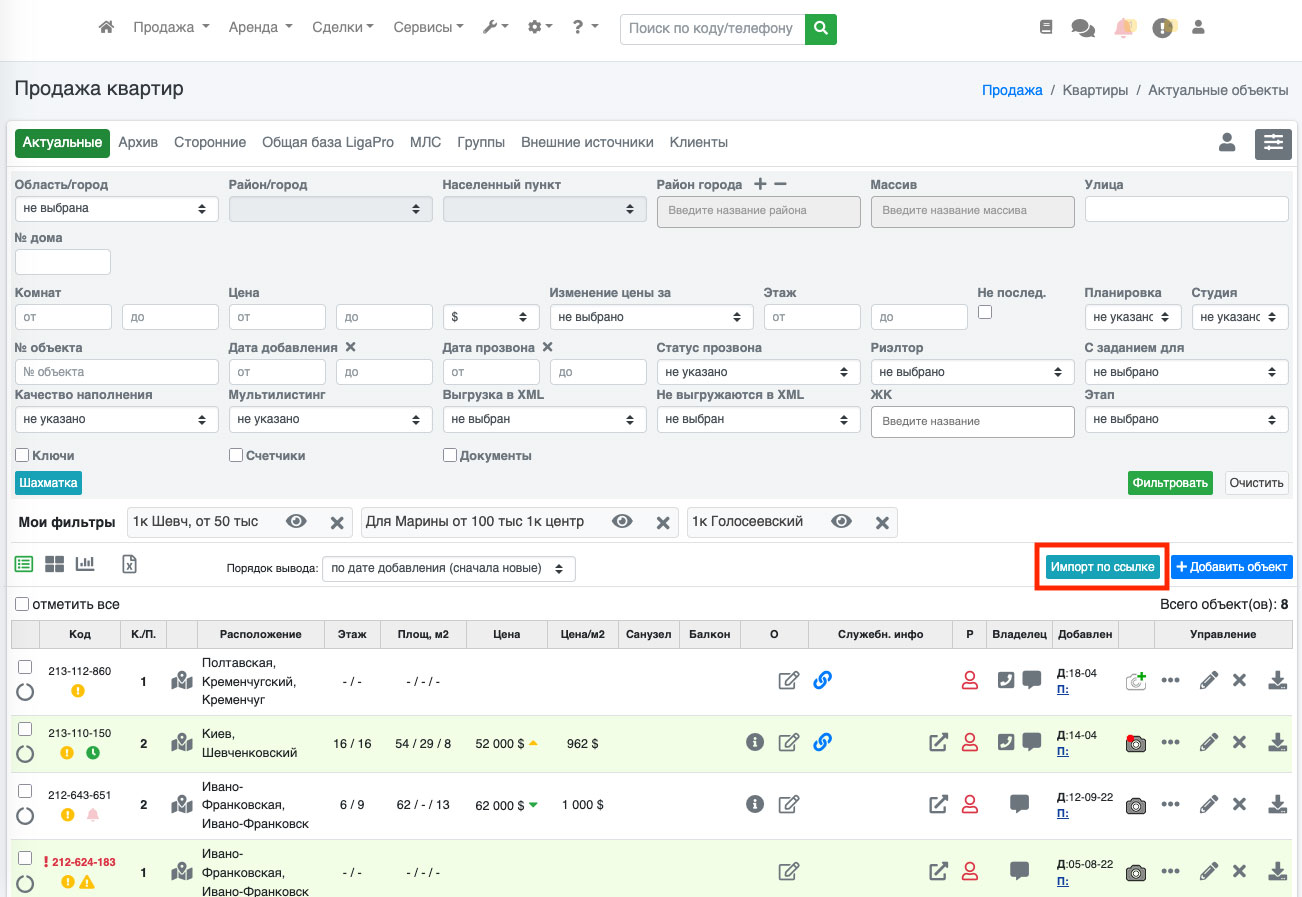
Task: Click inside the 'Улица' input field
Action: click(1186, 209)
